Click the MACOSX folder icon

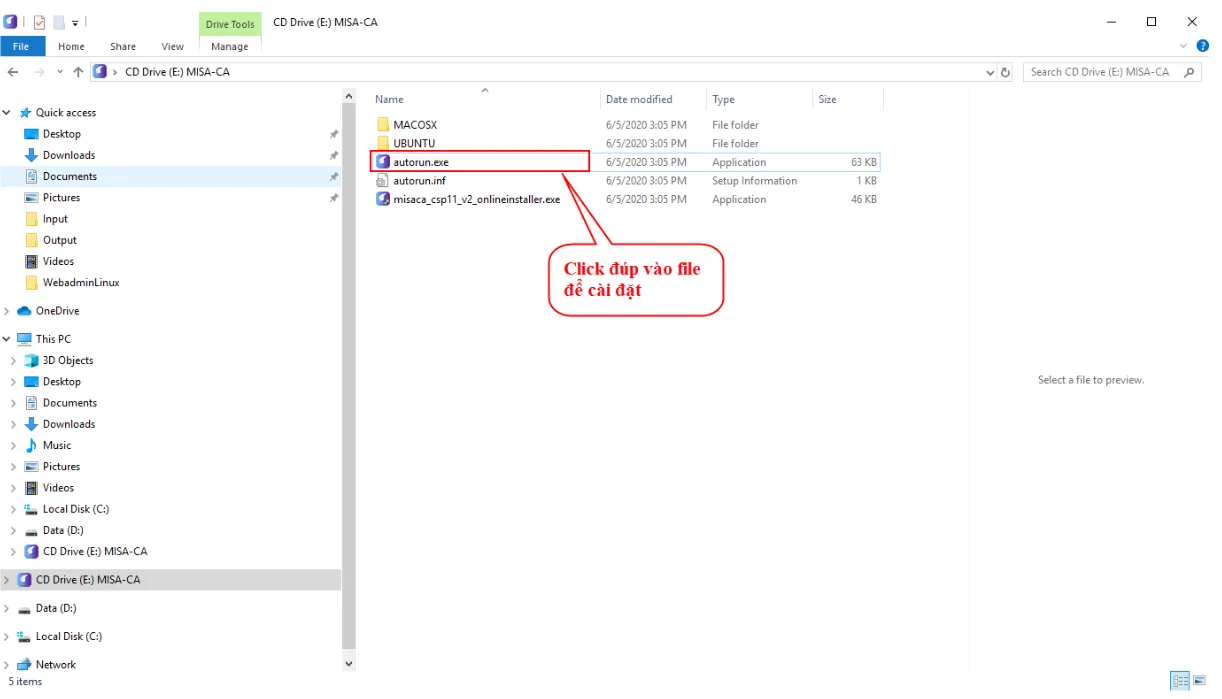click(382, 125)
